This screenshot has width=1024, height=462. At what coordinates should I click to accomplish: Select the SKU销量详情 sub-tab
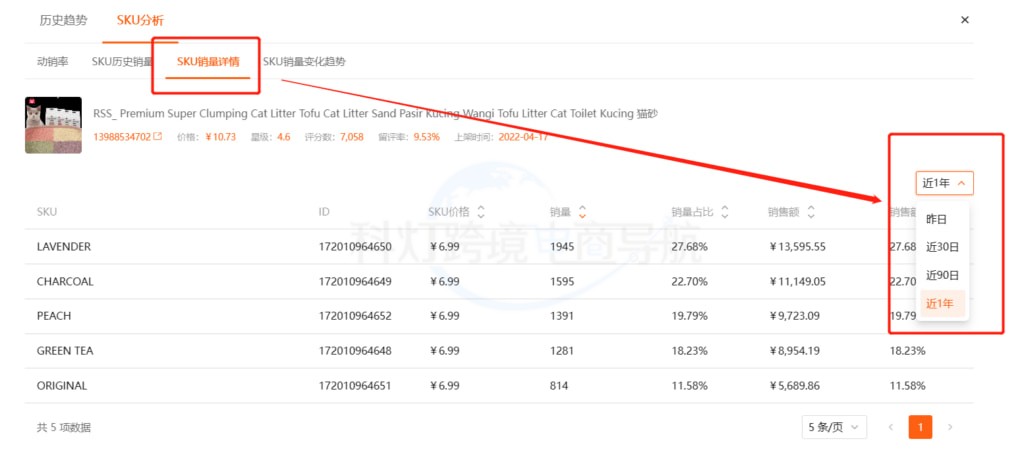pos(208,62)
